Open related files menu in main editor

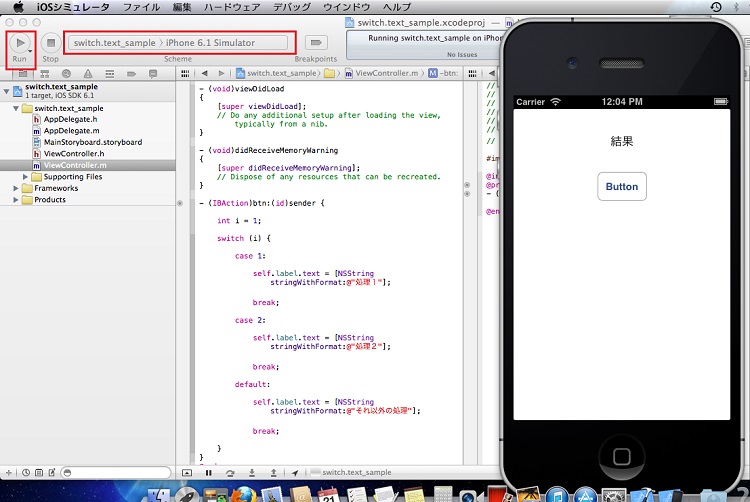[185, 73]
